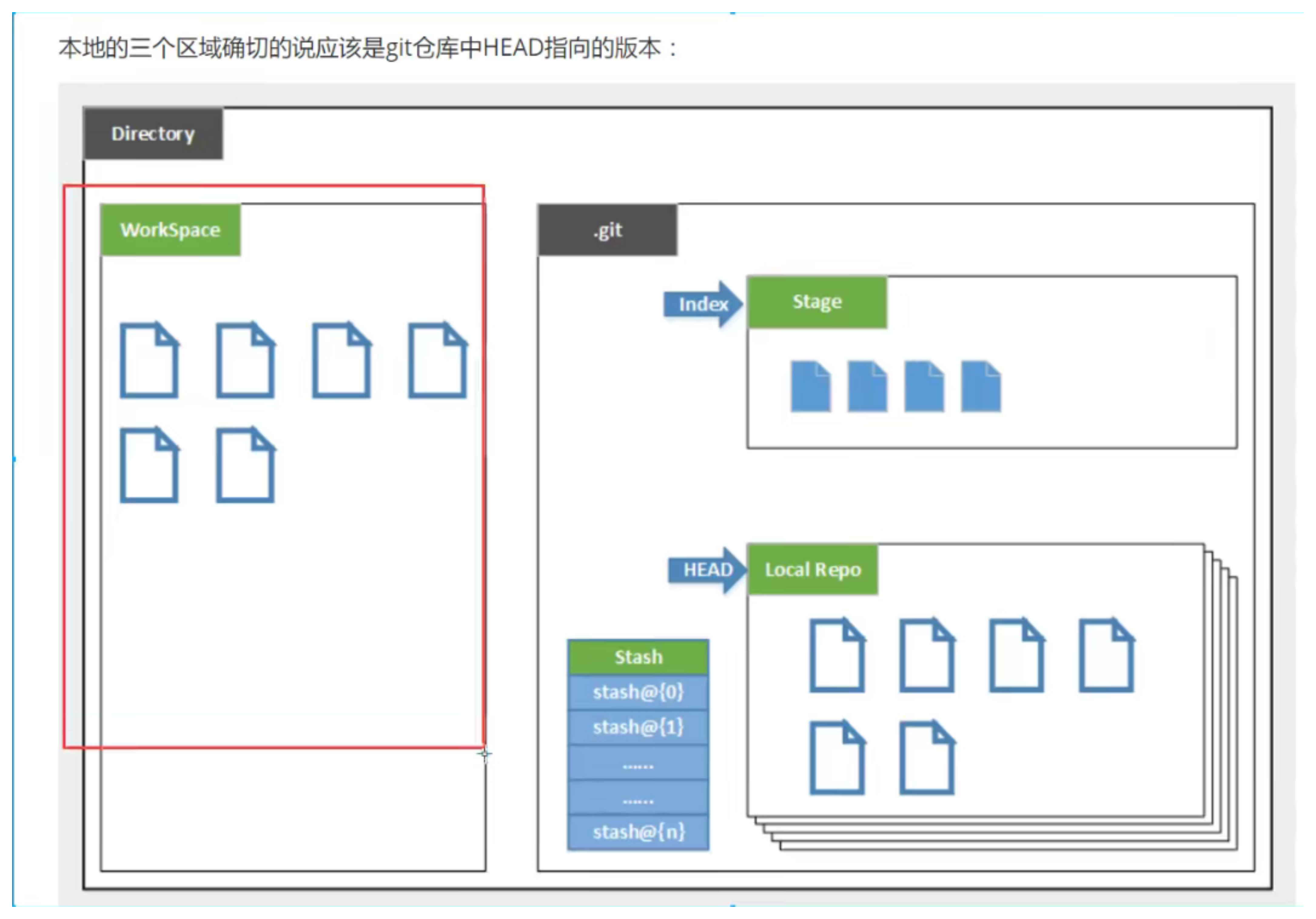Click fourth file icon in WorkSpace top row

438,360
